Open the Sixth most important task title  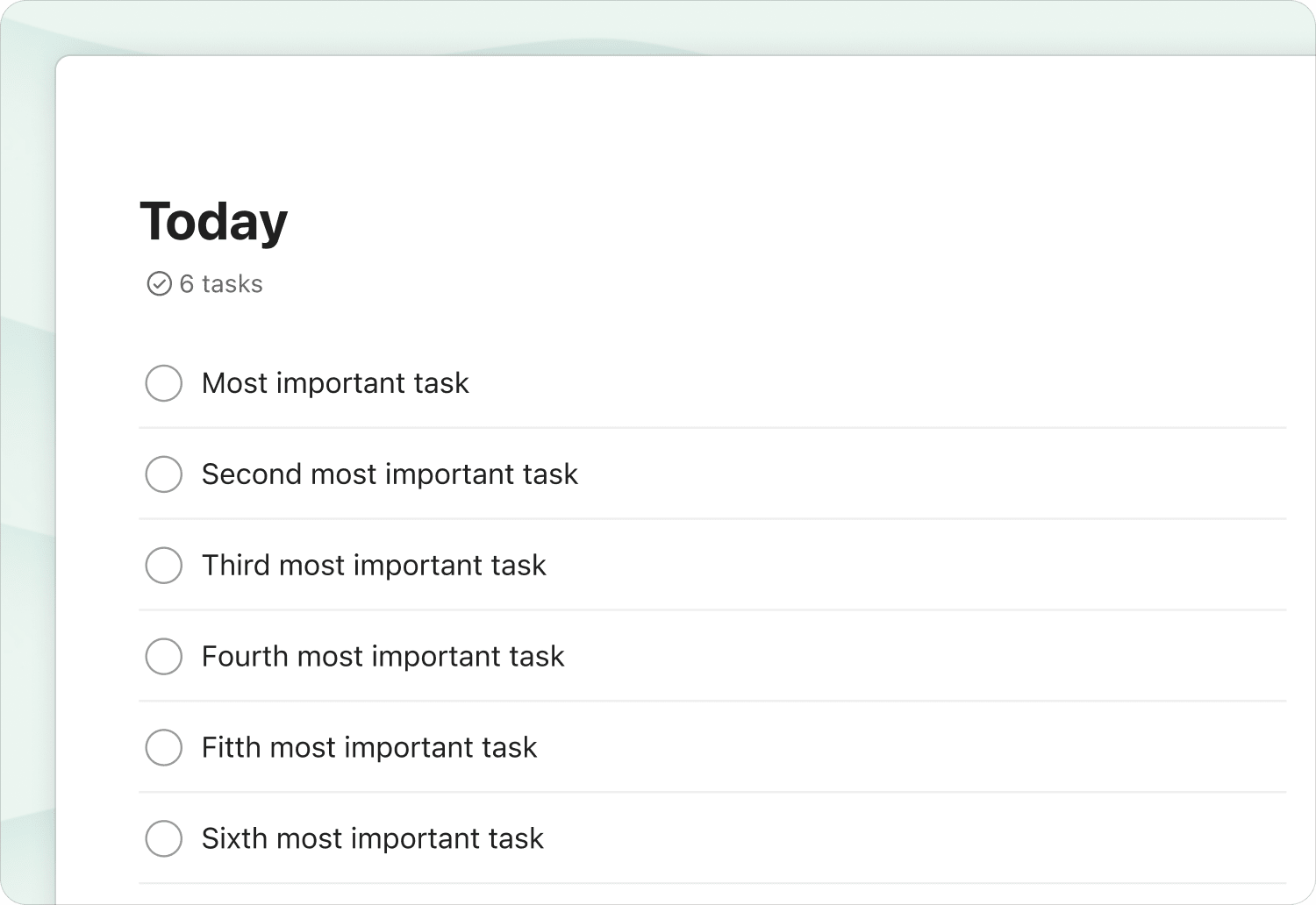[x=372, y=838]
